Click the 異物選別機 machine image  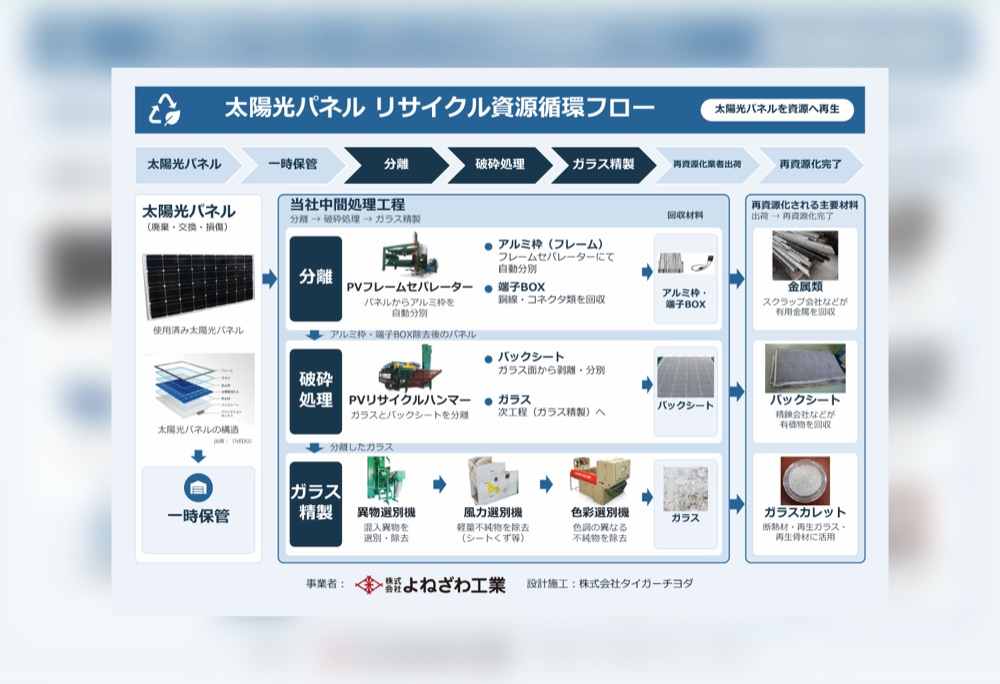386,480
